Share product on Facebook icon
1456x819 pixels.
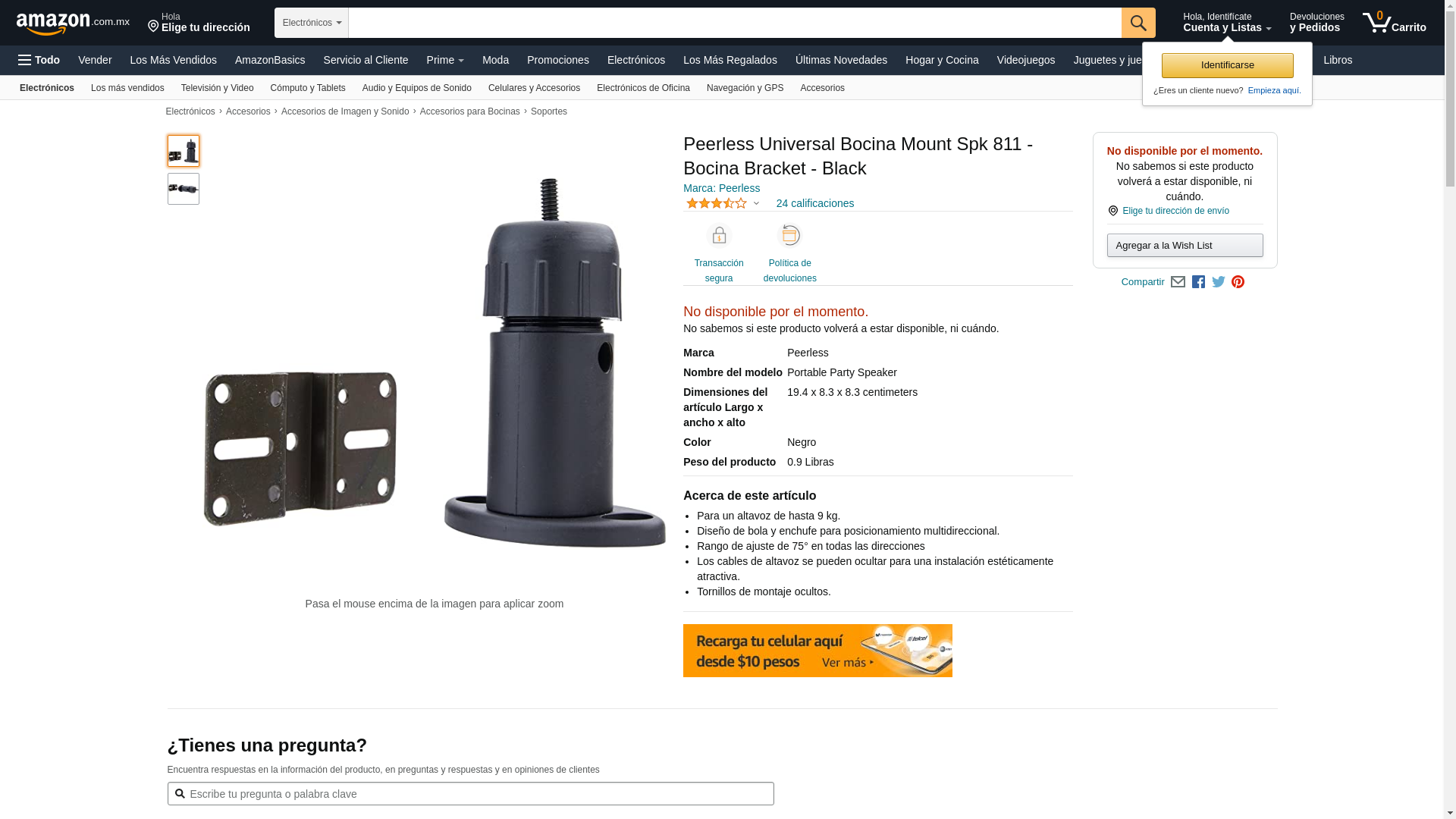coord(1198,282)
